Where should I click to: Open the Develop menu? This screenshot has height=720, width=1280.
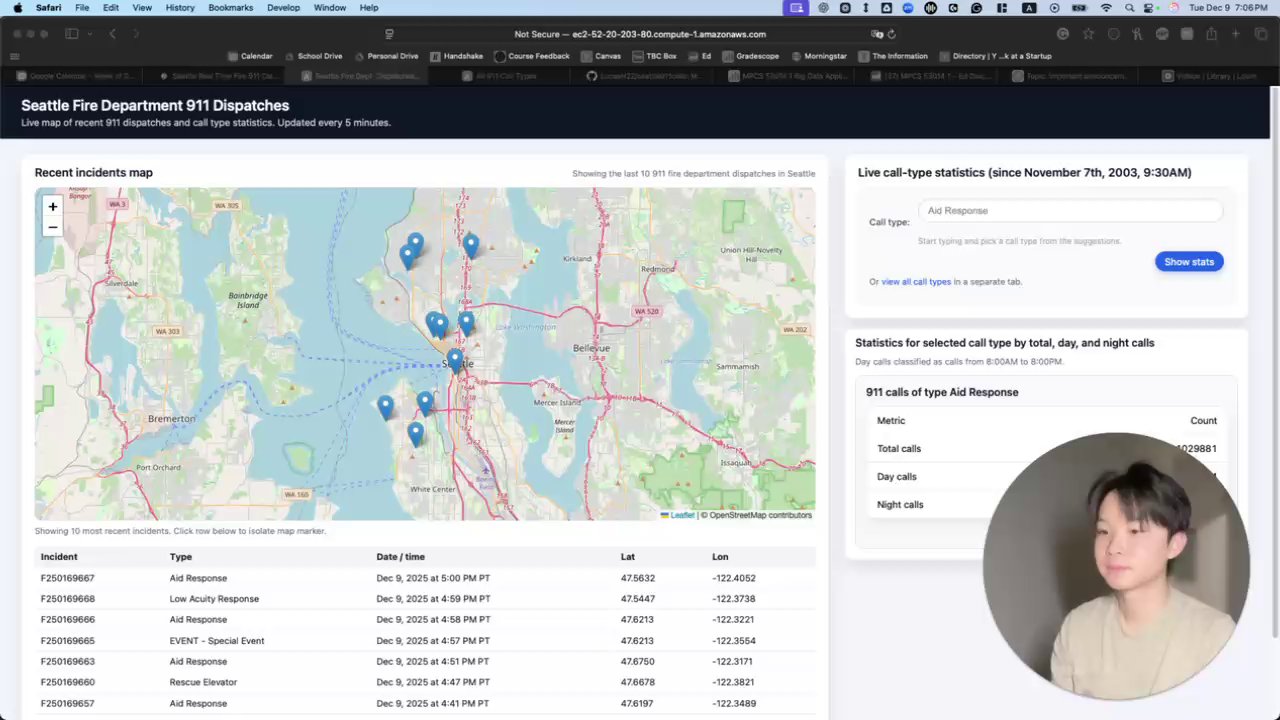284,7
